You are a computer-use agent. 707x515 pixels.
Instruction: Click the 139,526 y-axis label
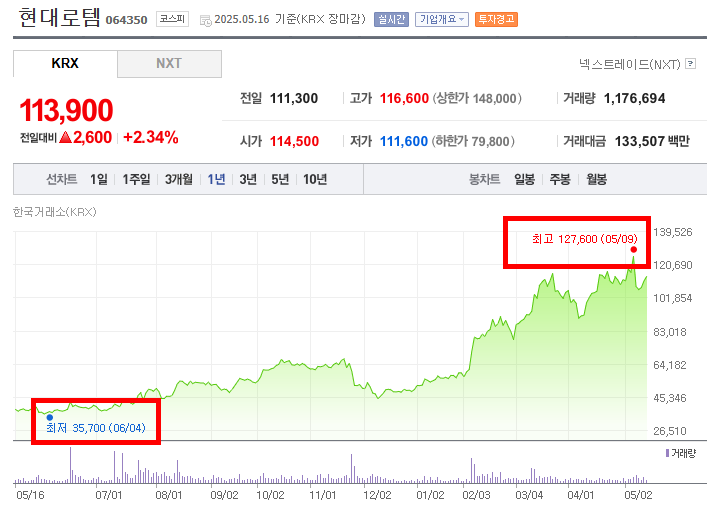coord(672,232)
